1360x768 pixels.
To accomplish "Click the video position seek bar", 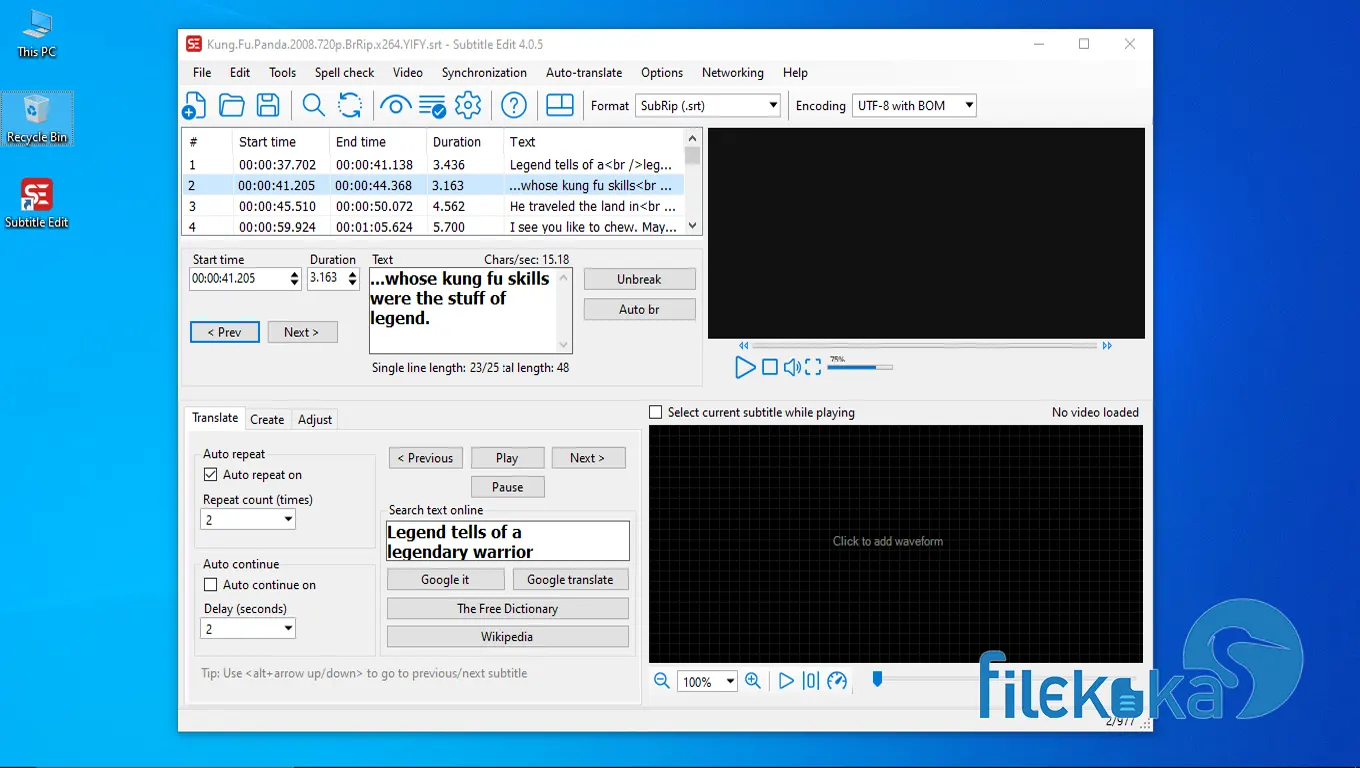I will [x=925, y=346].
